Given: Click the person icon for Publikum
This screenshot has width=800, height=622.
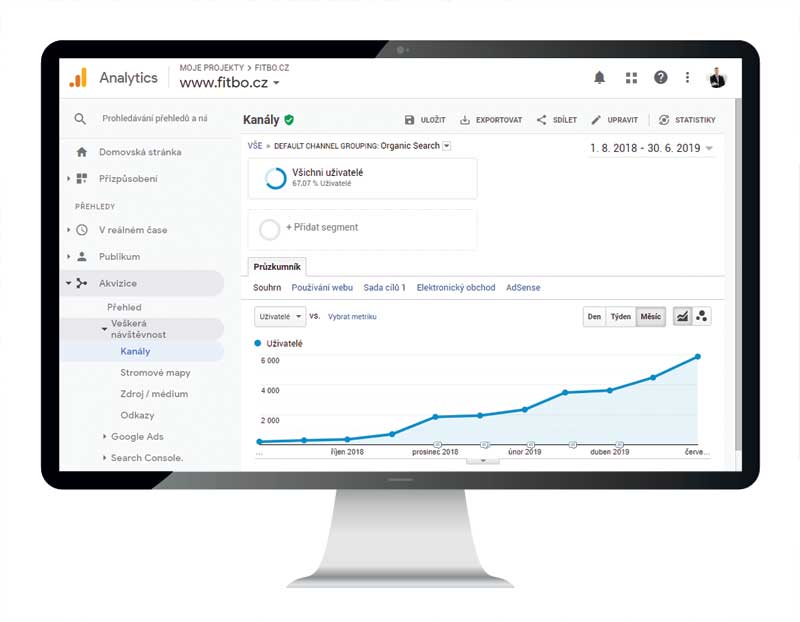Looking at the screenshot, I should (82, 257).
